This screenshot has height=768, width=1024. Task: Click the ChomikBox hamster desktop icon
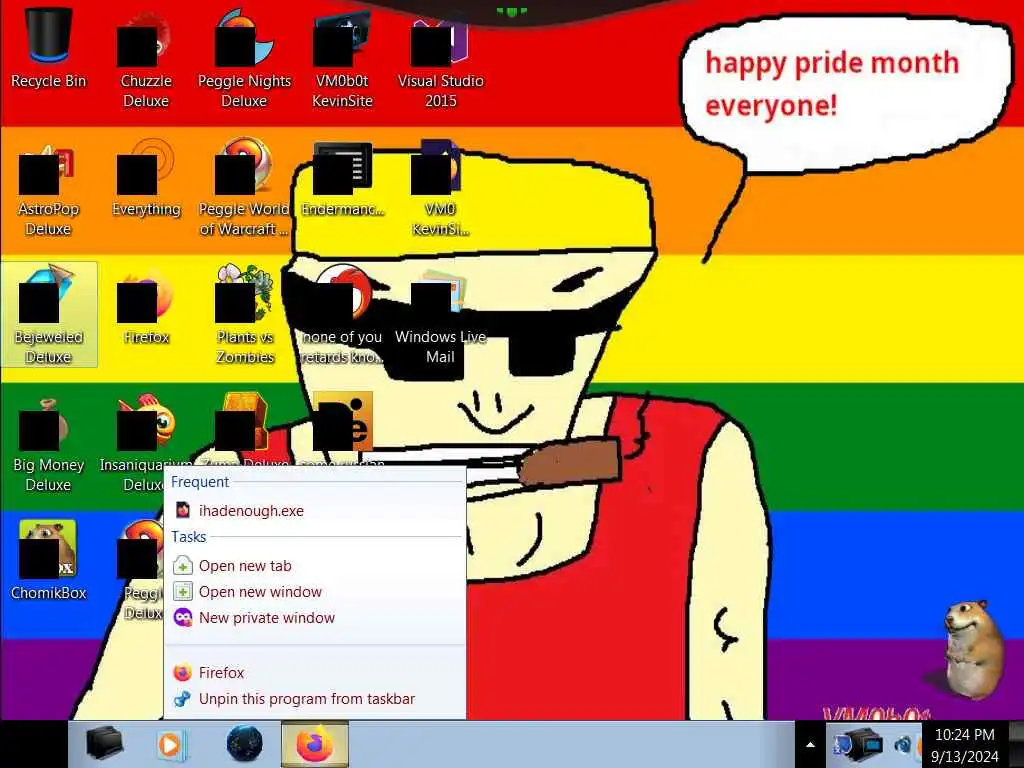click(x=48, y=560)
